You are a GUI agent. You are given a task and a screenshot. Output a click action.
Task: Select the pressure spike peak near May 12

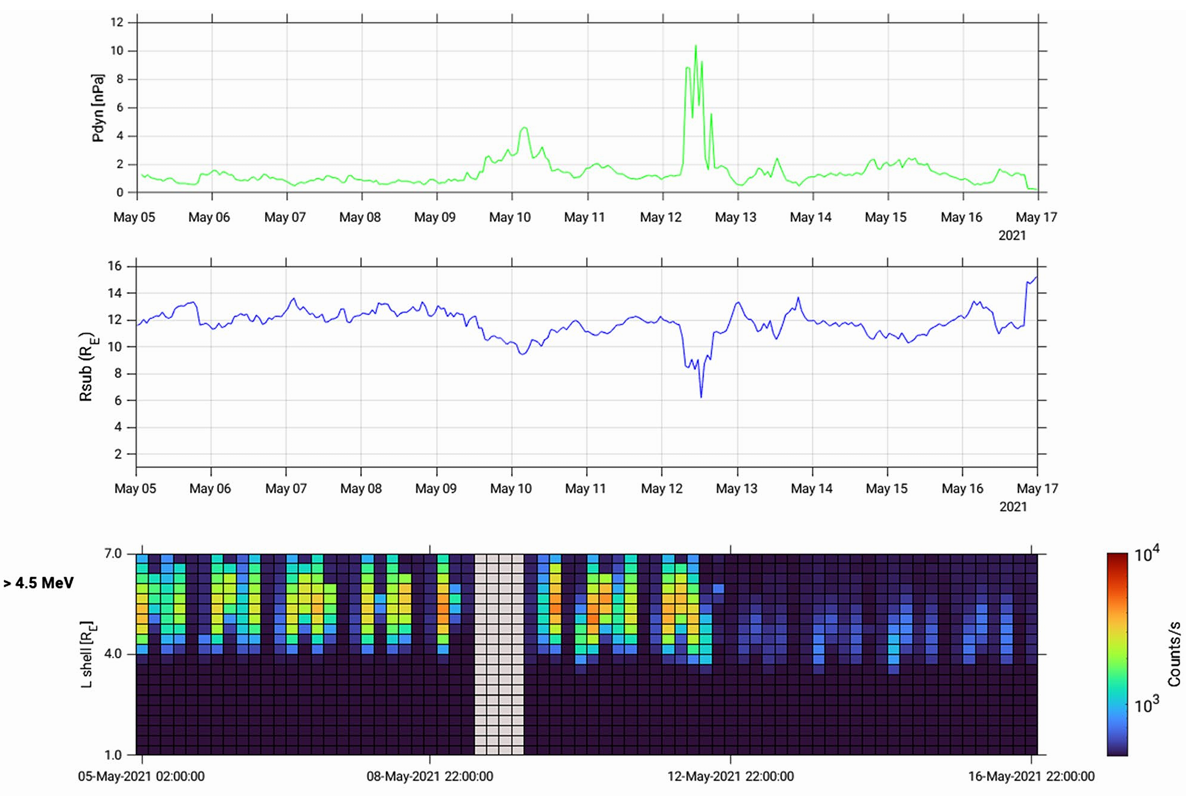tap(697, 46)
